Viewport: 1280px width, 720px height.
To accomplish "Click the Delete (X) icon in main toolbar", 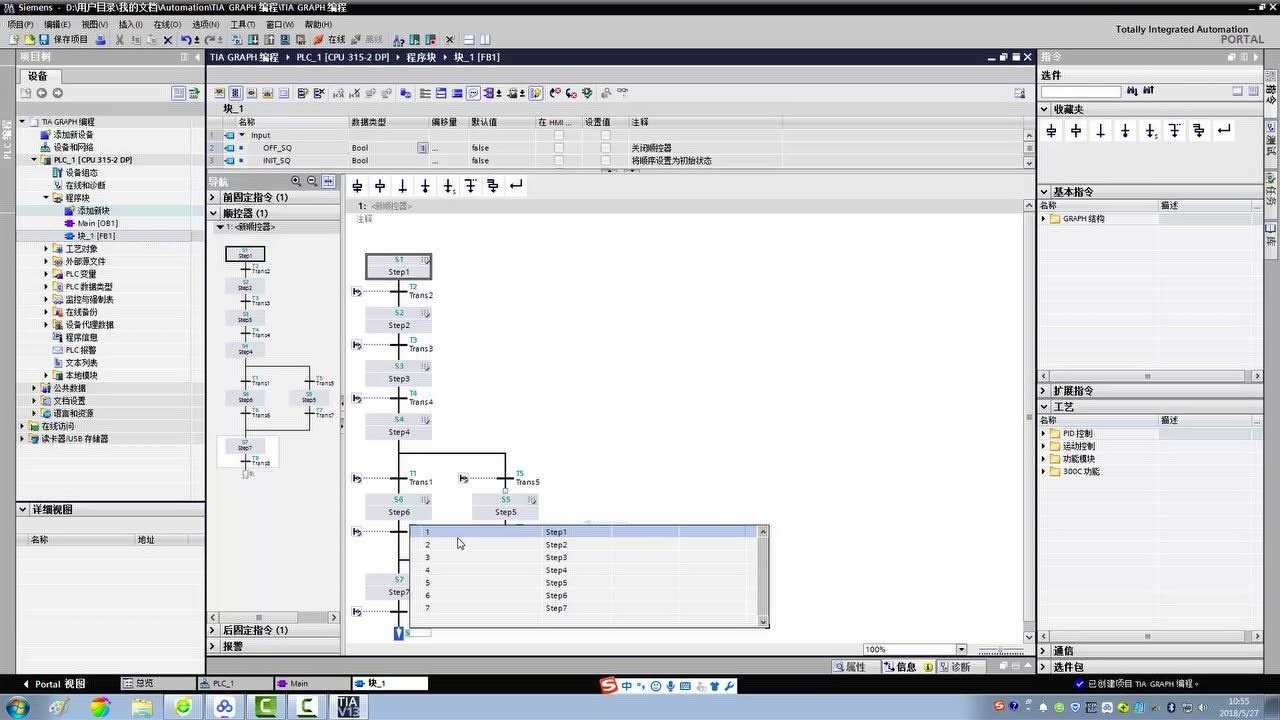I will (x=167, y=40).
